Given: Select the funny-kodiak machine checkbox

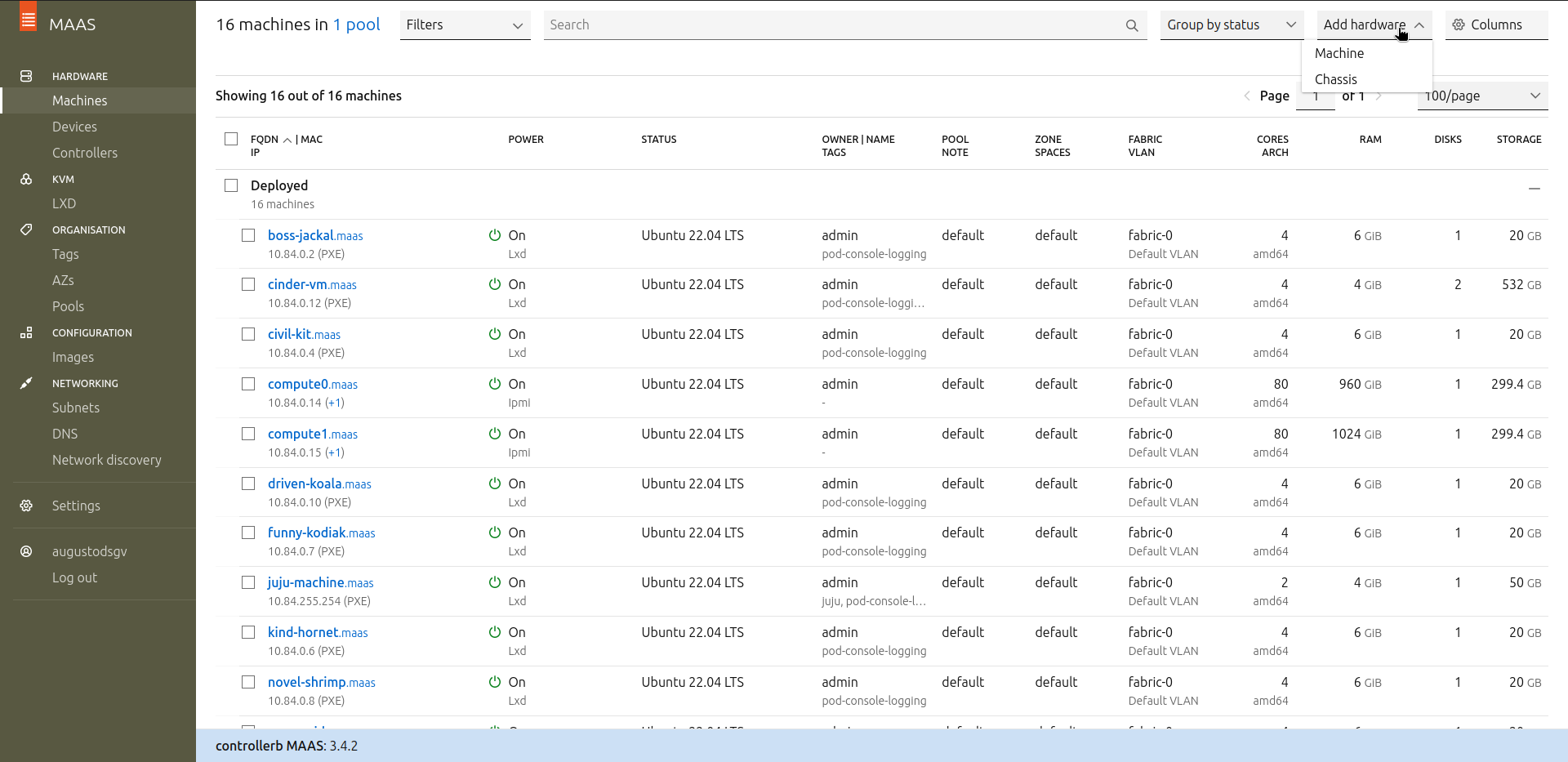Looking at the screenshot, I should click(x=248, y=533).
